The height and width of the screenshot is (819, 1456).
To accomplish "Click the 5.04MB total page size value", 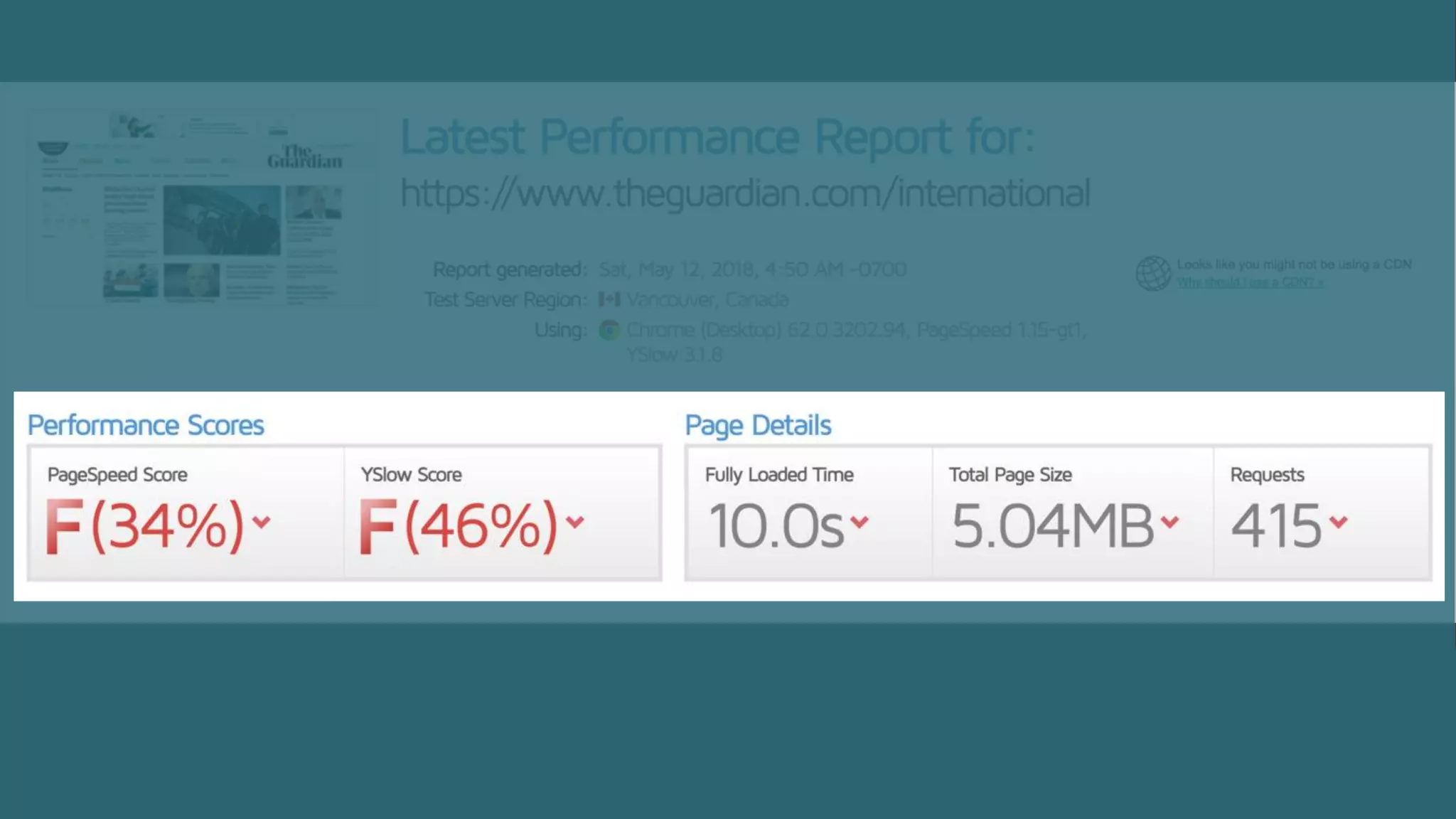I will 1052,527.
